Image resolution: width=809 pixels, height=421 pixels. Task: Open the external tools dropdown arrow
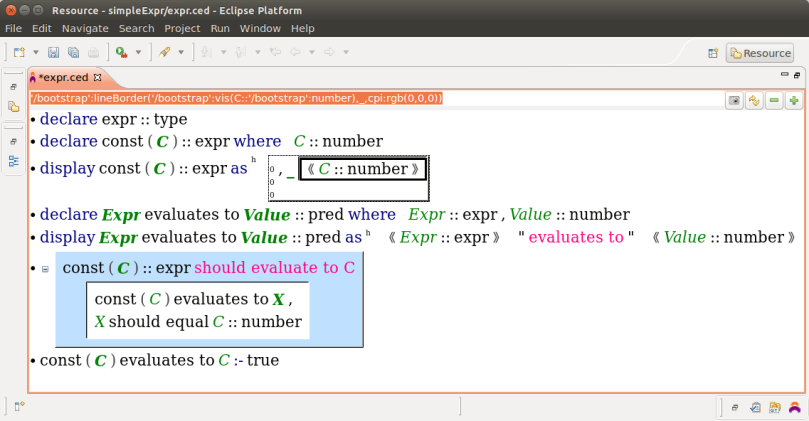point(181,52)
